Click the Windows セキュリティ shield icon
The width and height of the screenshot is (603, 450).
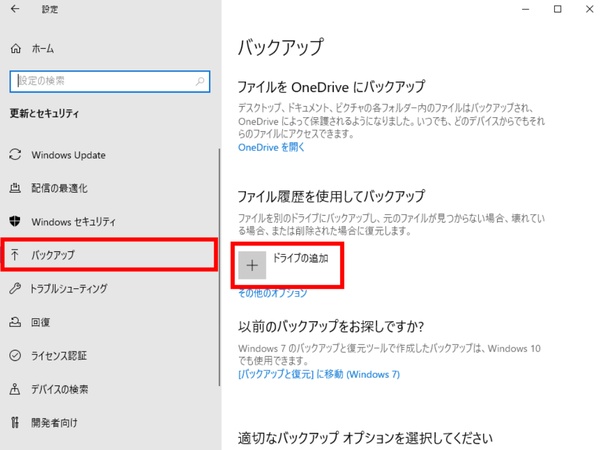[x=15, y=221]
